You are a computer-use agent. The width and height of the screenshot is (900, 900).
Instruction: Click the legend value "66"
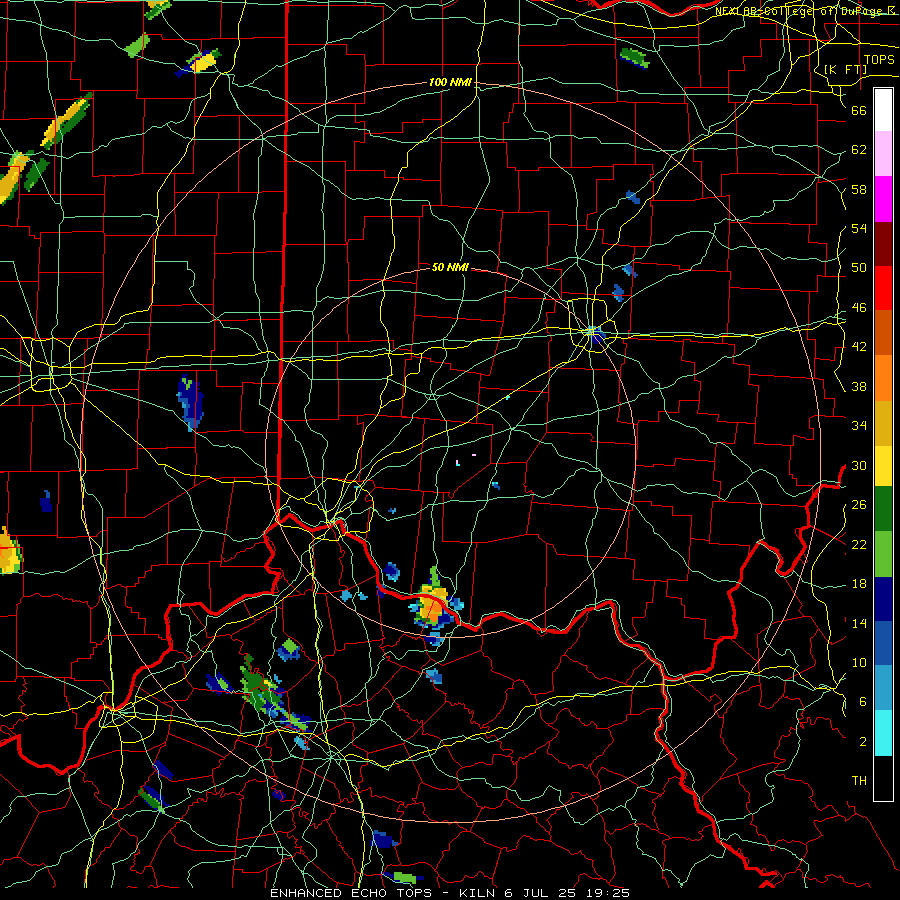859,110
